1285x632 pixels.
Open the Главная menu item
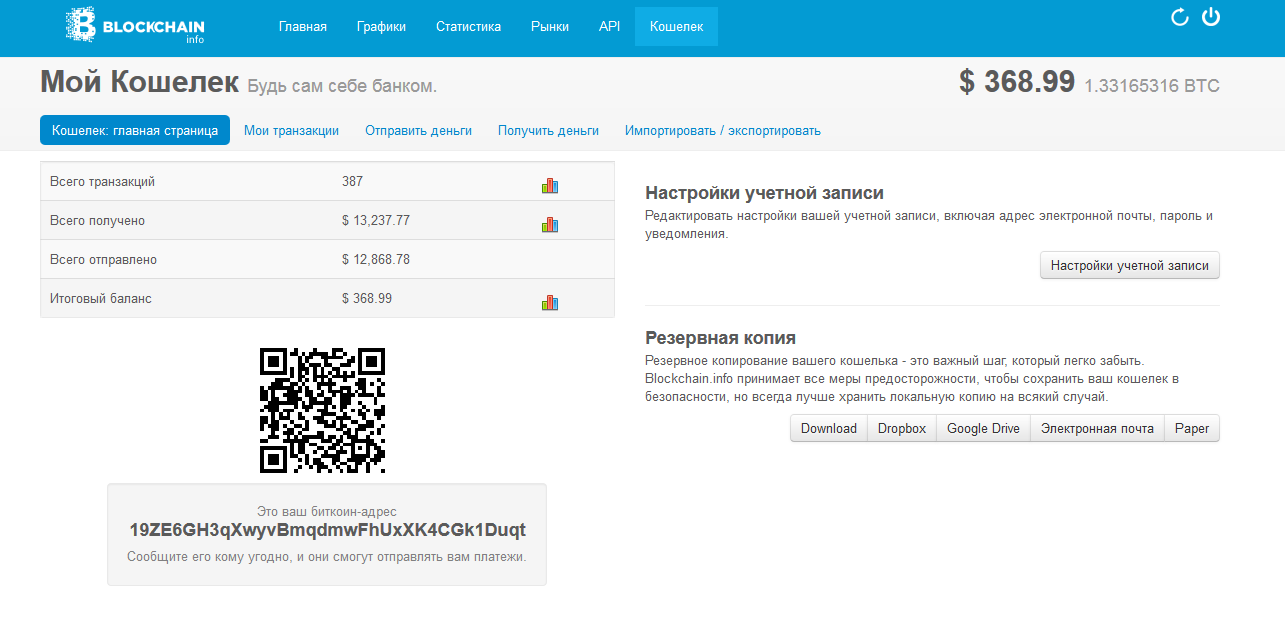tap(302, 27)
